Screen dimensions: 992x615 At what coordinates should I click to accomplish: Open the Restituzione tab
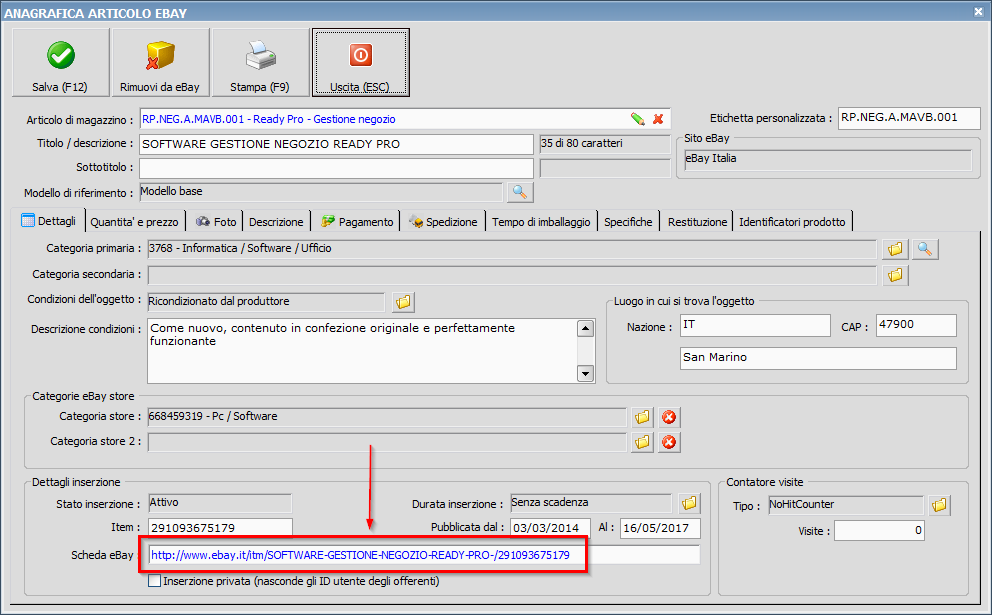pos(697,222)
